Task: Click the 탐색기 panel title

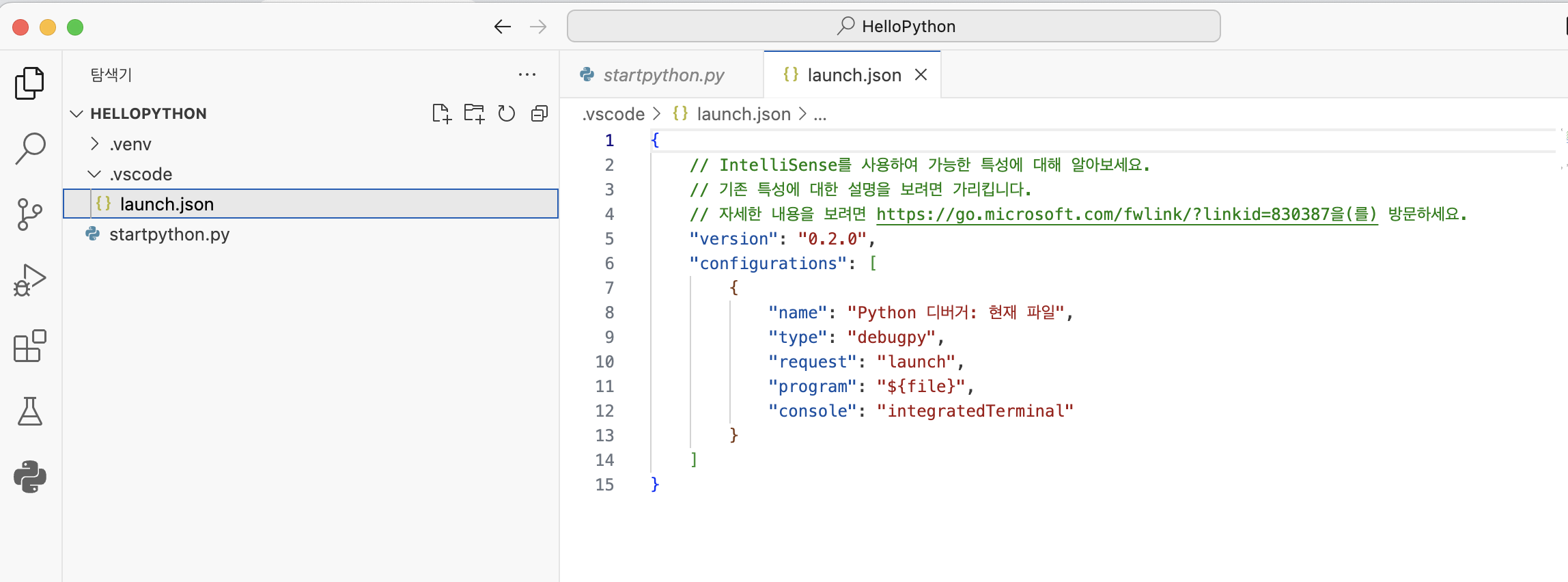Action: click(x=111, y=74)
